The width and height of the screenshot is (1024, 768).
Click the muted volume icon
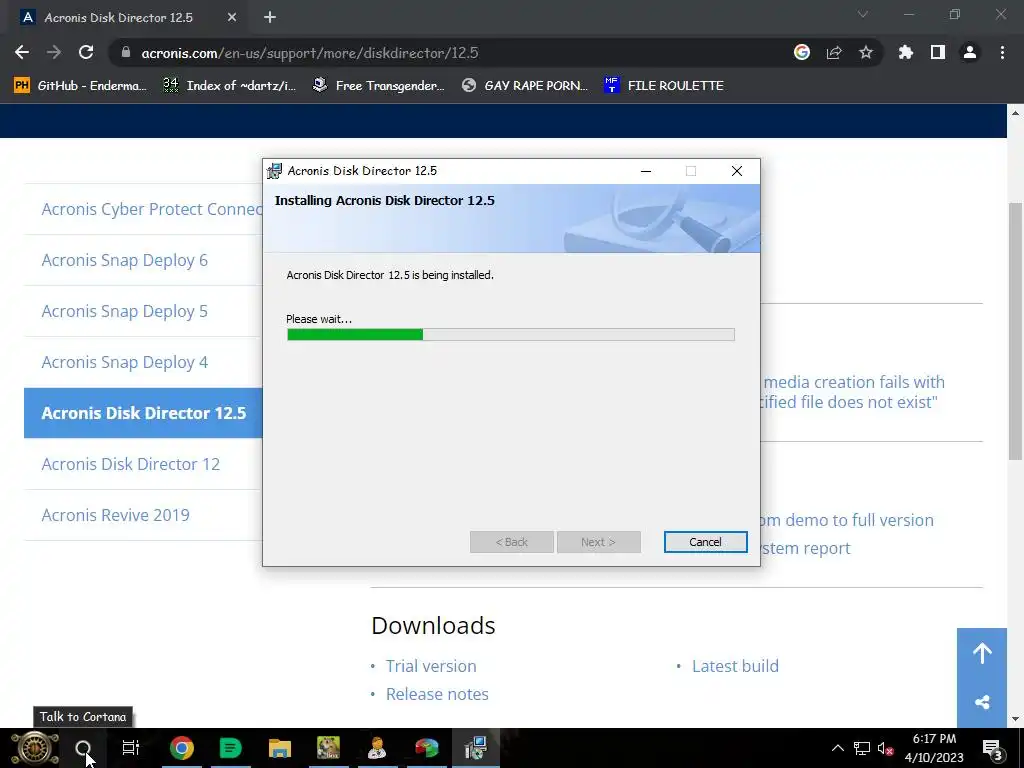(886, 748)
